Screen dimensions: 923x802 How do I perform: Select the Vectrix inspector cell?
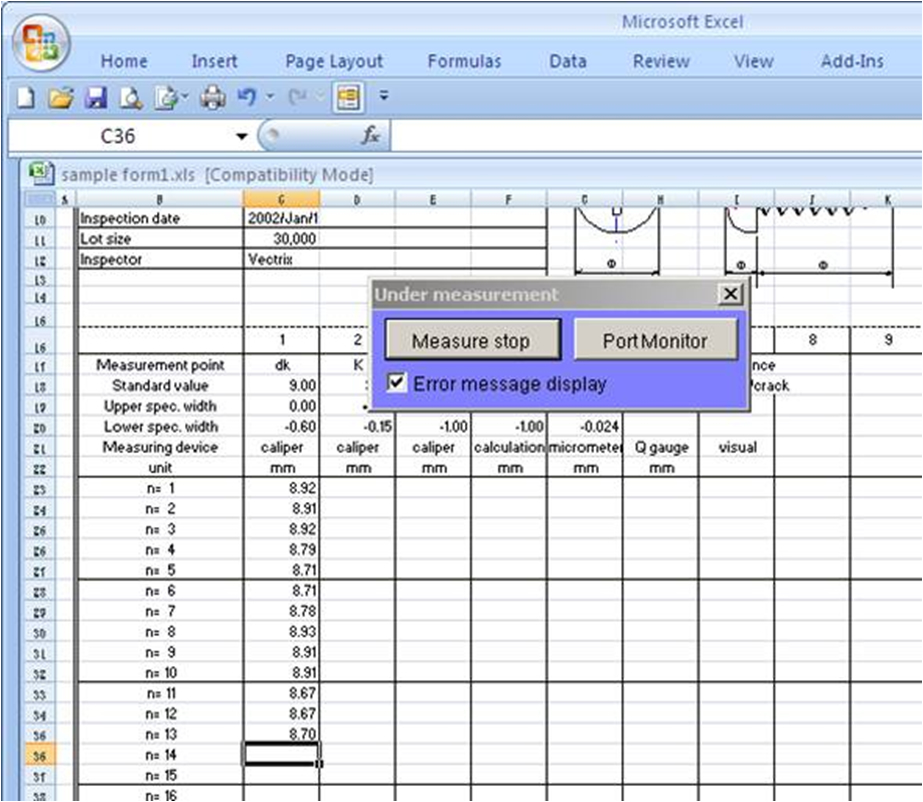[x=281, y=259]
